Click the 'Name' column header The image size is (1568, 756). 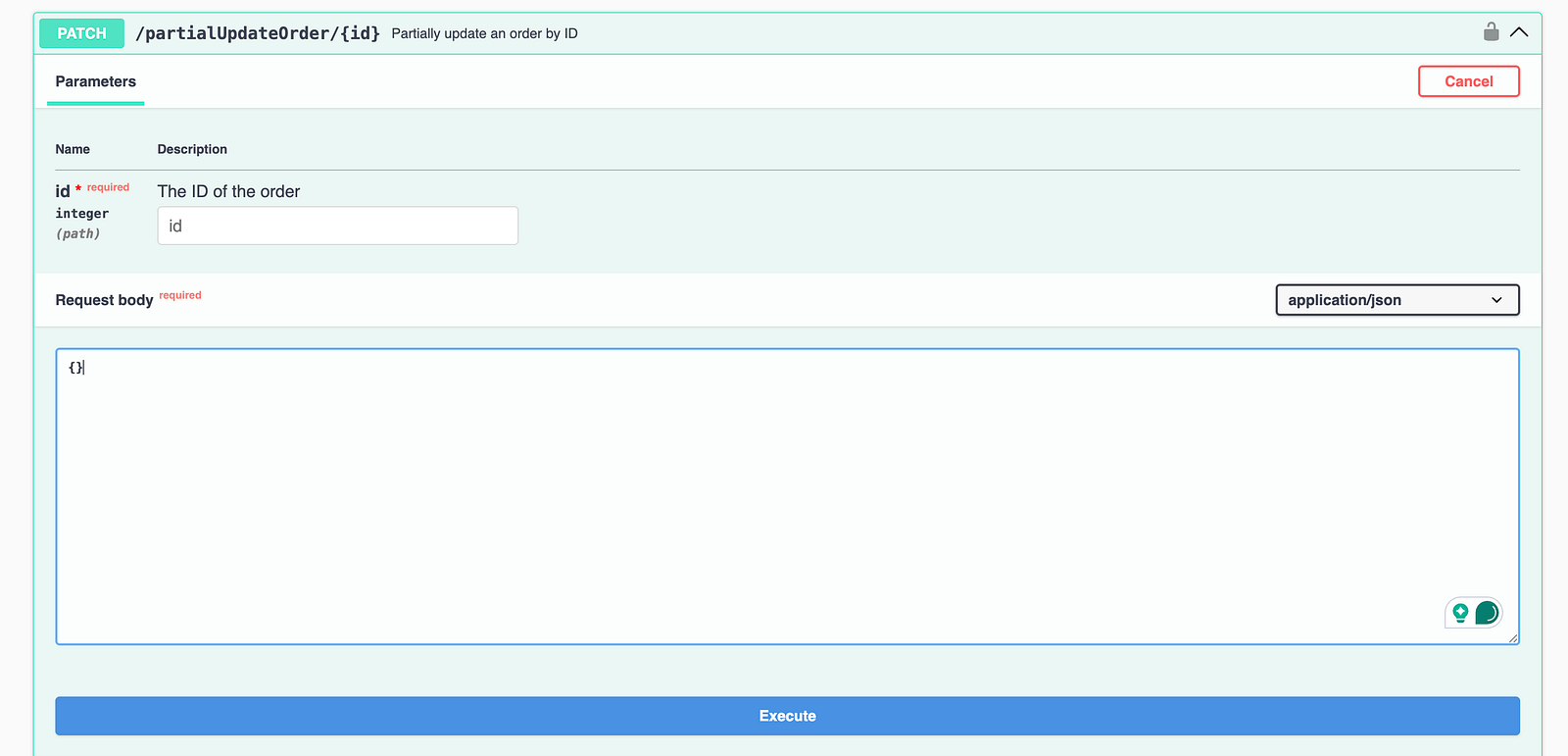73,149
